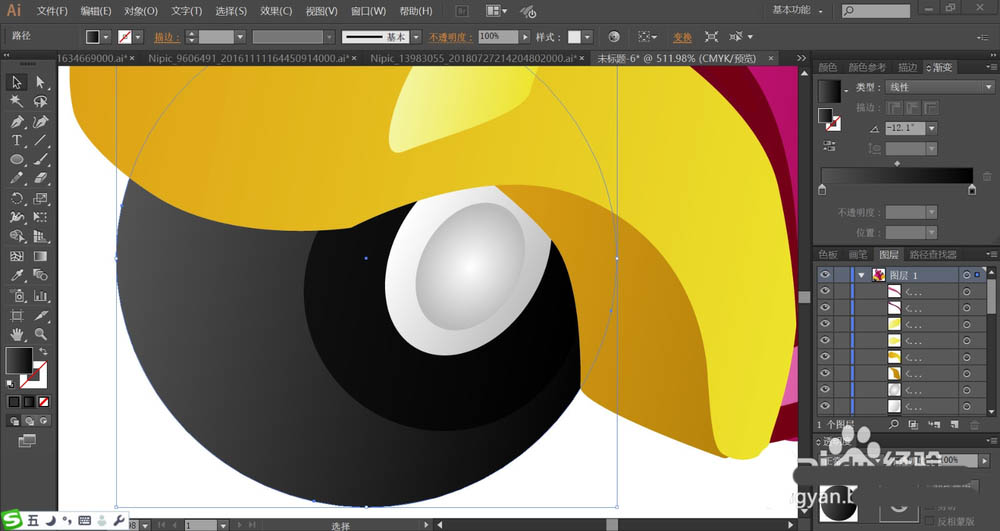1000x531 pixels.
Task: Select the Zoom tool
Action: (x=40, y=334)
